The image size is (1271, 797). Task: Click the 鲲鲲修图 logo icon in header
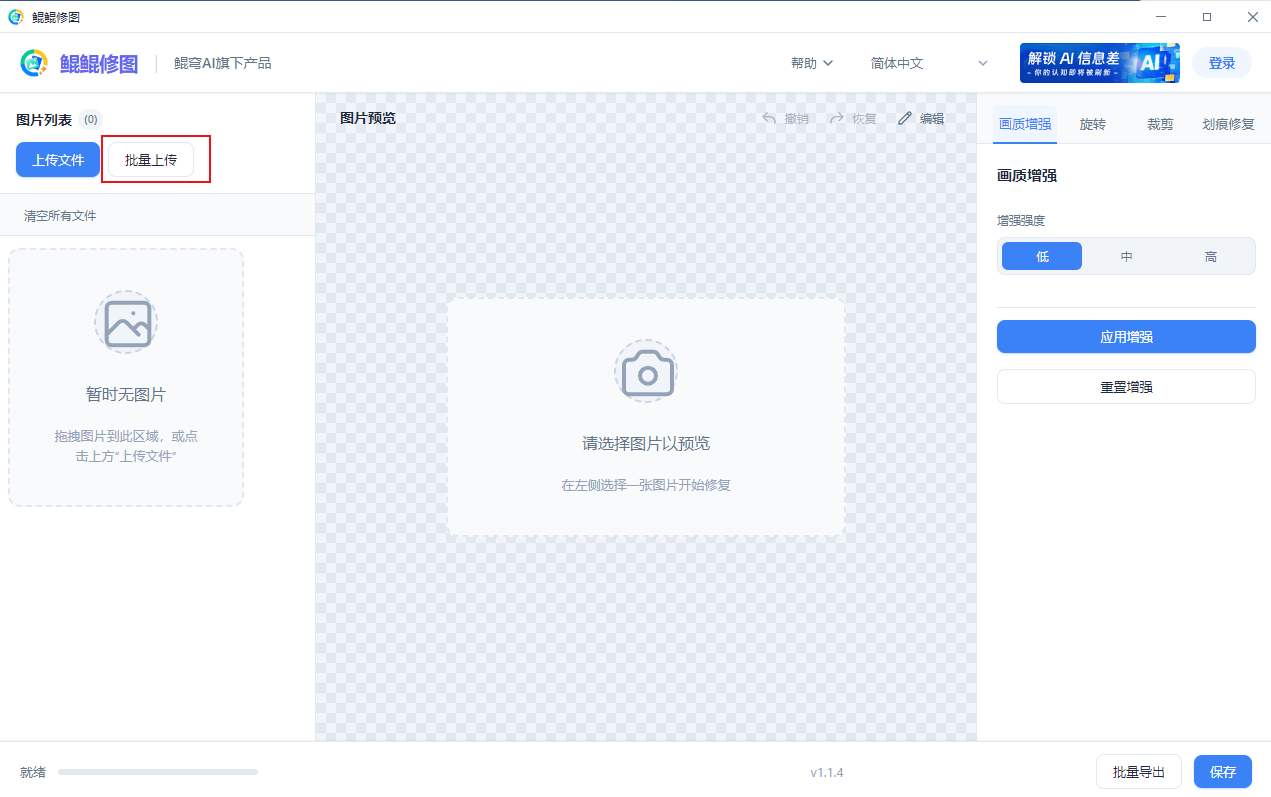coord(34,63)
